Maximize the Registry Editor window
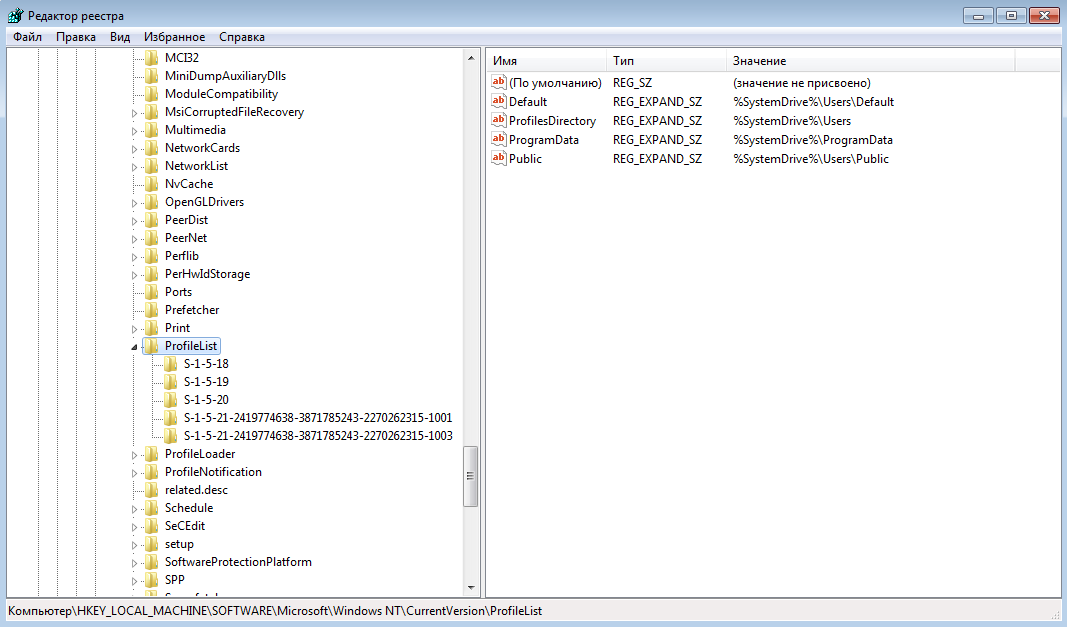1067x627 pixels. point(1011,16)
